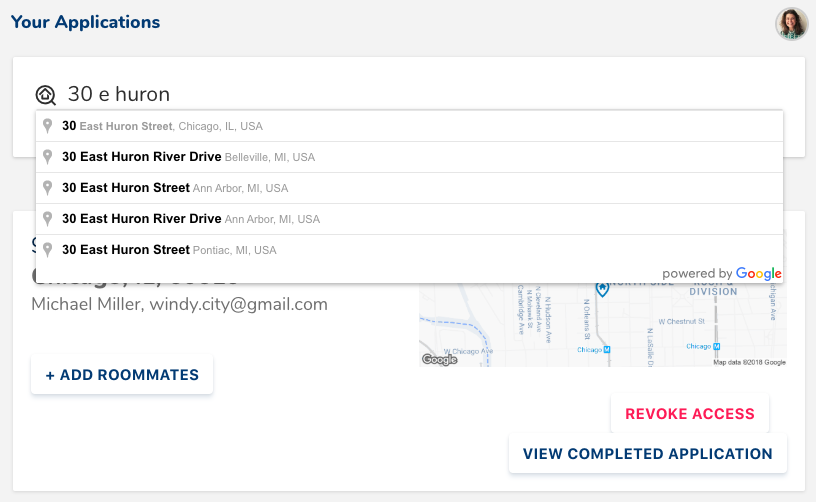Click the Add Roommates button
This screenshot has height=502, width=816.
[x=122, y=375]
